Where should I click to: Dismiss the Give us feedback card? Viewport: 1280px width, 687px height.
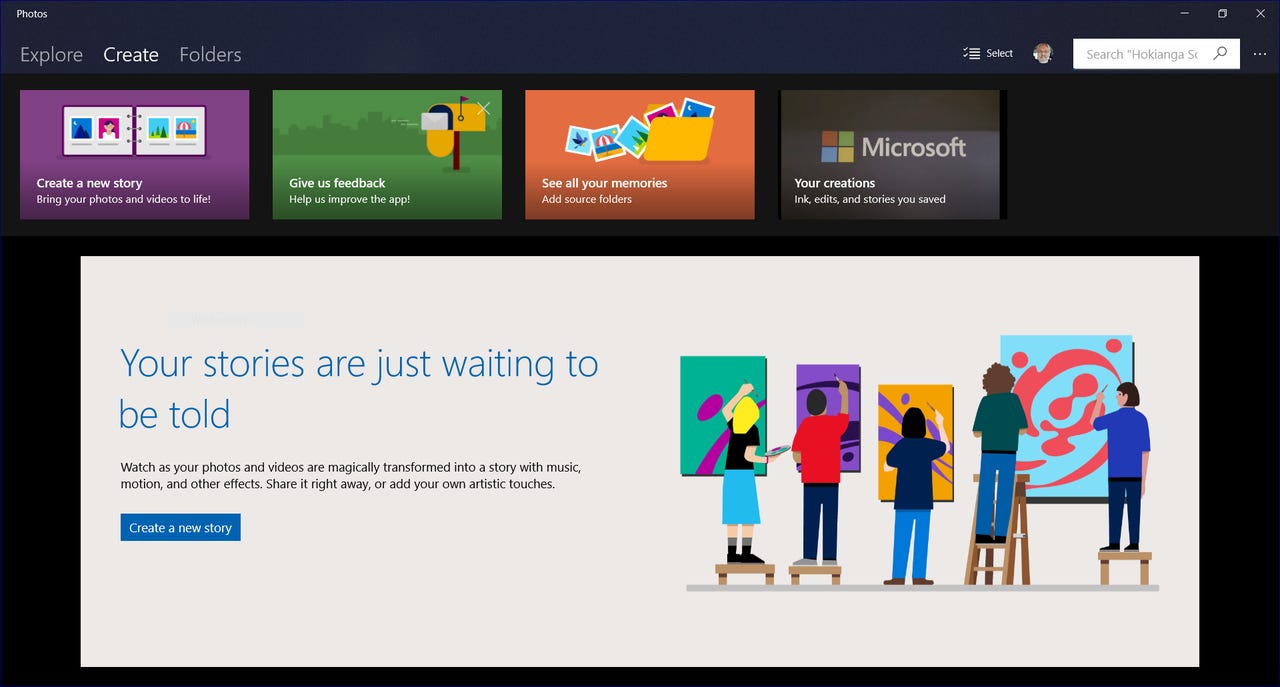[x=483, y=107]
